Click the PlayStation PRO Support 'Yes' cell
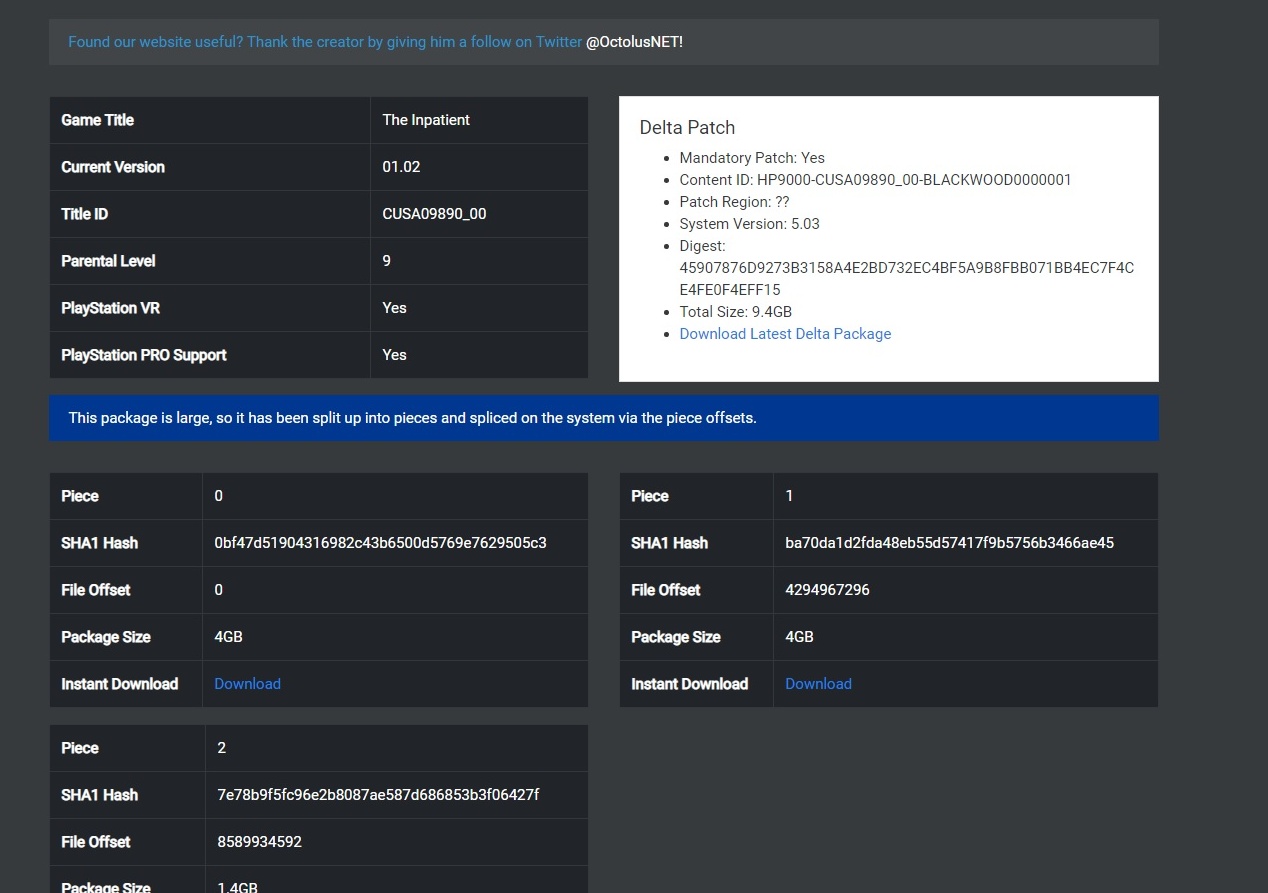Viewport: 1268px width, 893px height. 479,355
